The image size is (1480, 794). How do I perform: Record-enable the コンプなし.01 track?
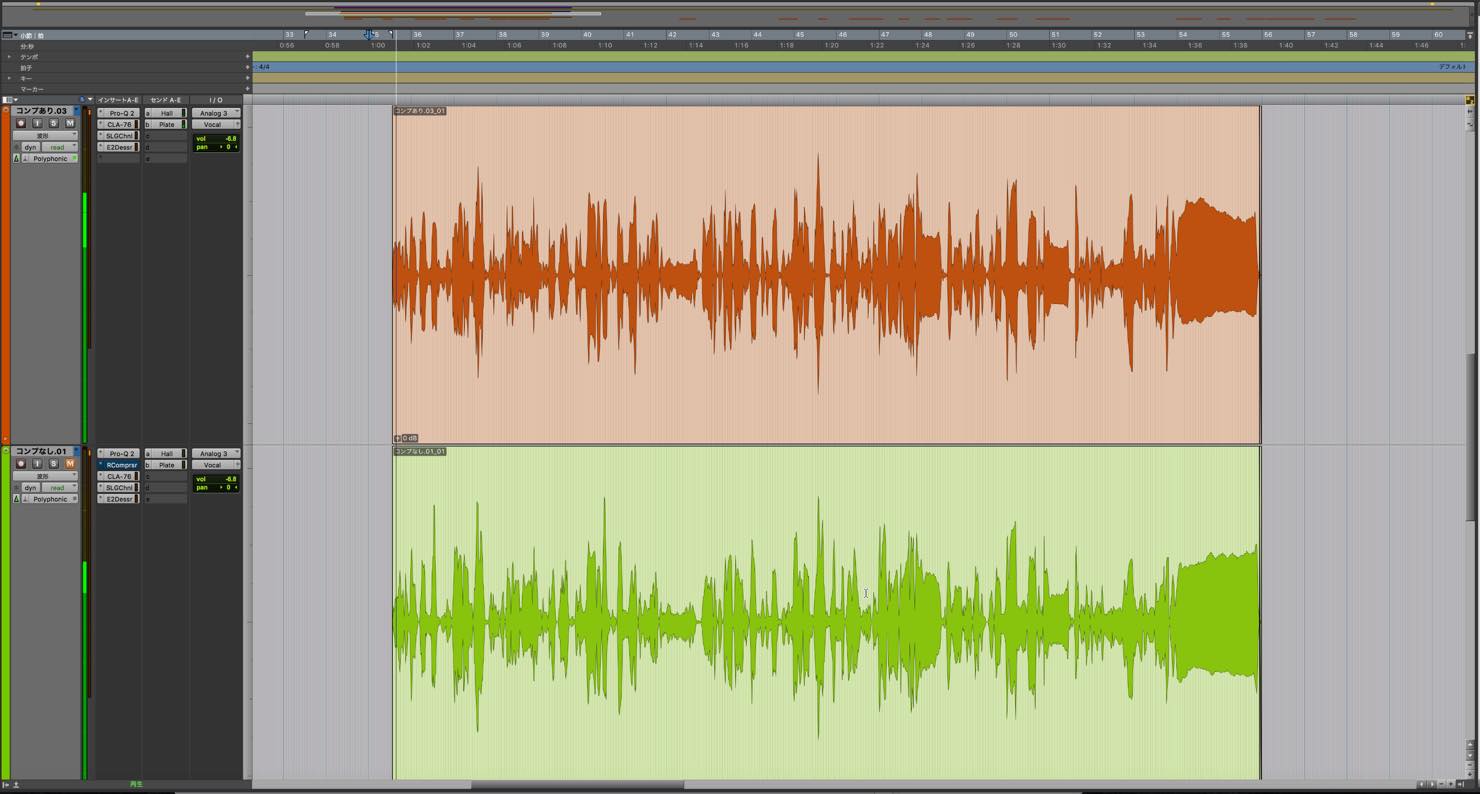pos(20,463)
